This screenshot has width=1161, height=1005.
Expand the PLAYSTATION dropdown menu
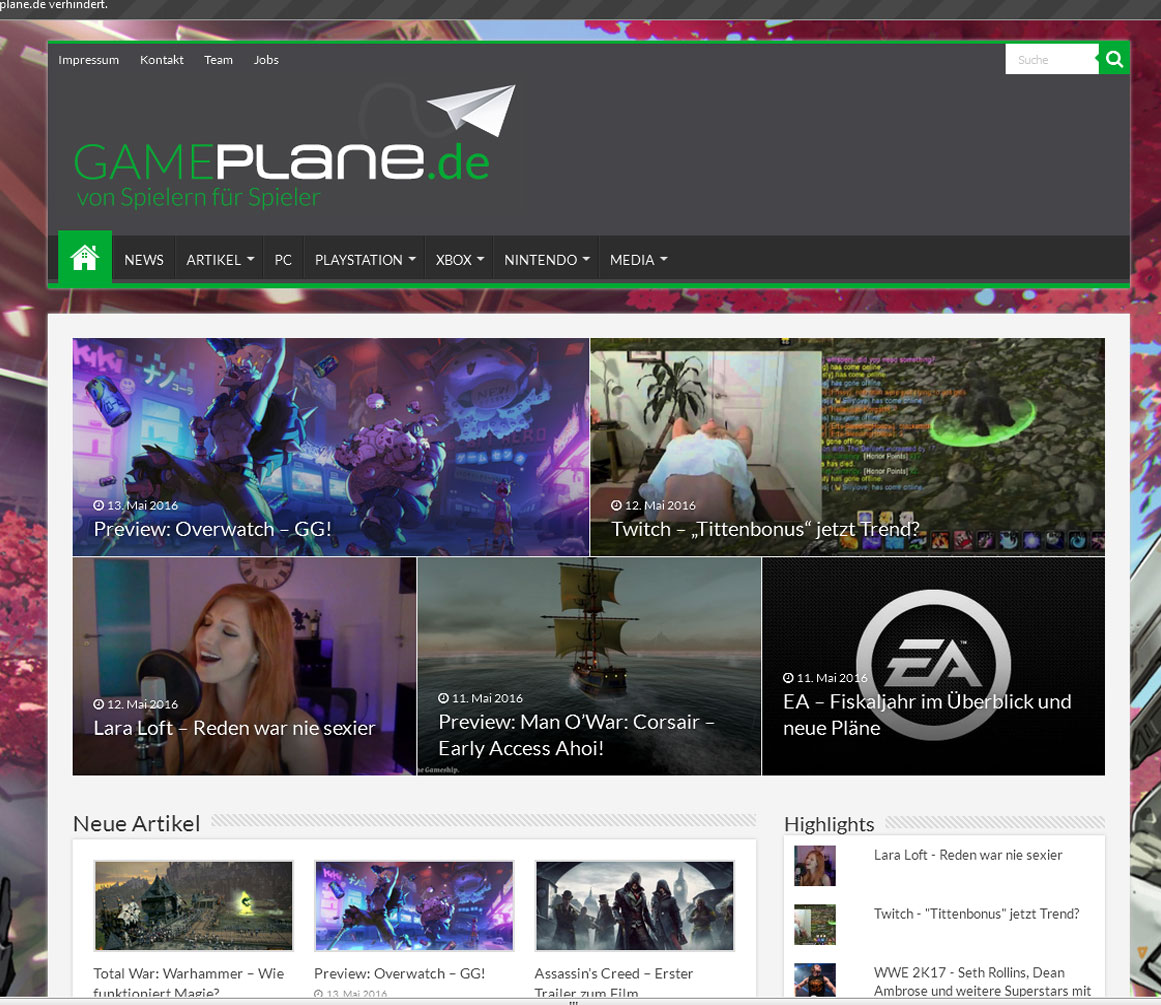tap(365, 260)
